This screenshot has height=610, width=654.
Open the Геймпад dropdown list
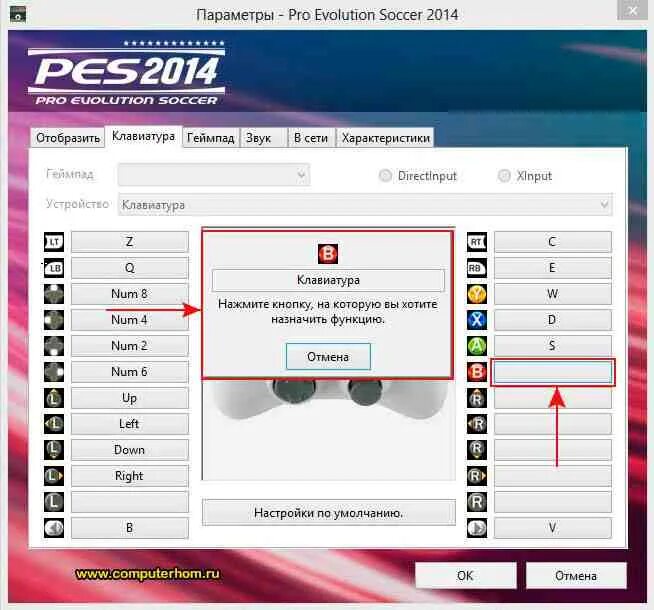pos(214,175)
